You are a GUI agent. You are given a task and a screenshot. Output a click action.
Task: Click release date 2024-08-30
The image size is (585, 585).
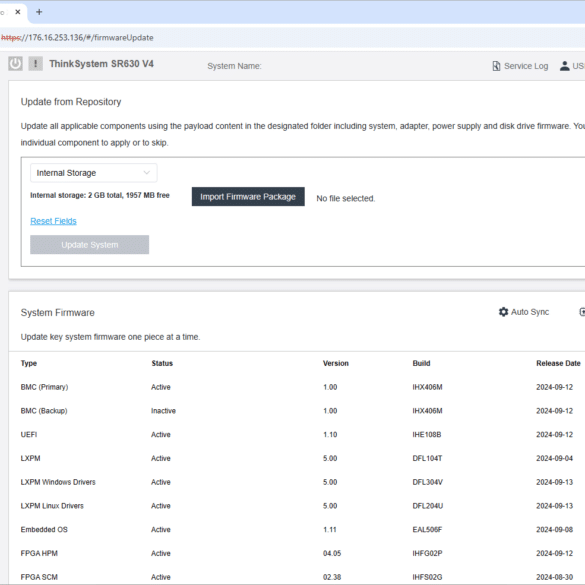click(554, 577)
